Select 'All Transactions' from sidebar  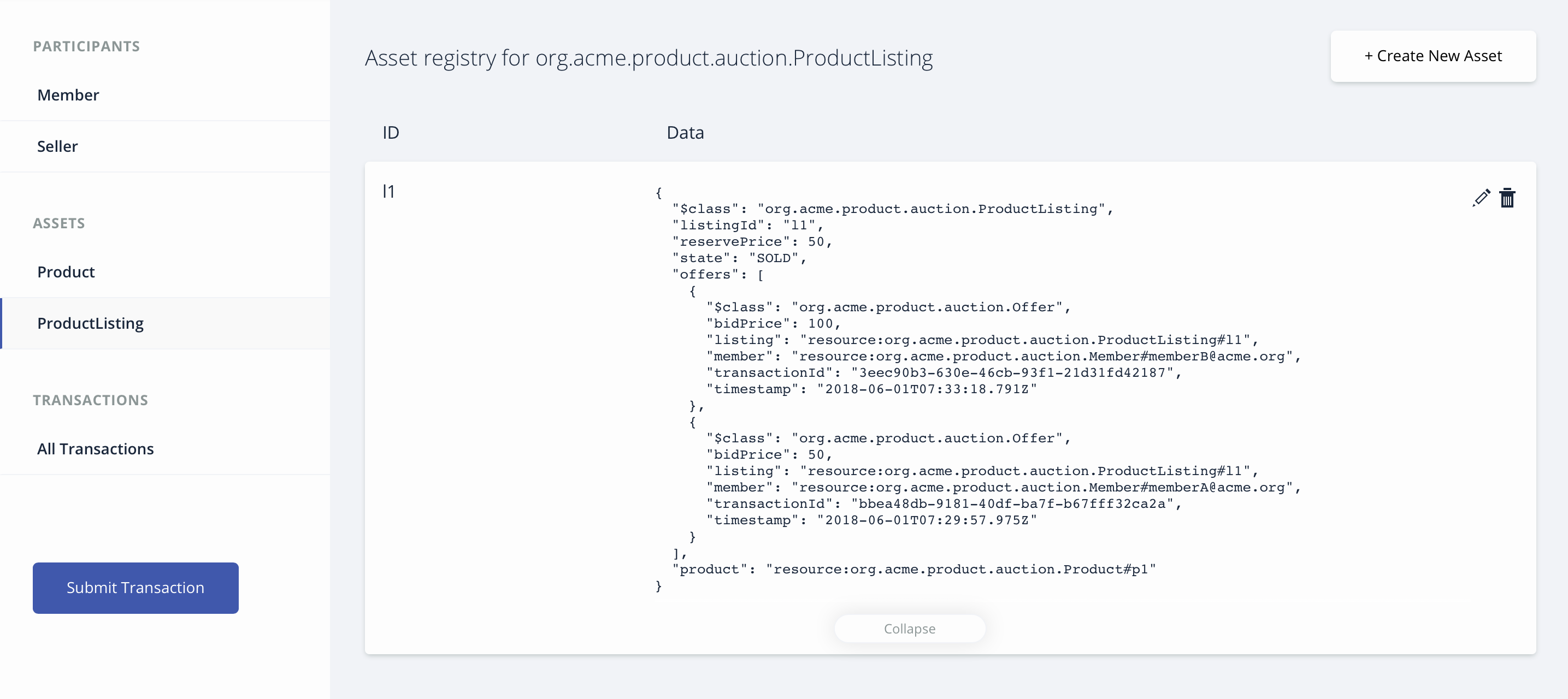coord(95,447)
